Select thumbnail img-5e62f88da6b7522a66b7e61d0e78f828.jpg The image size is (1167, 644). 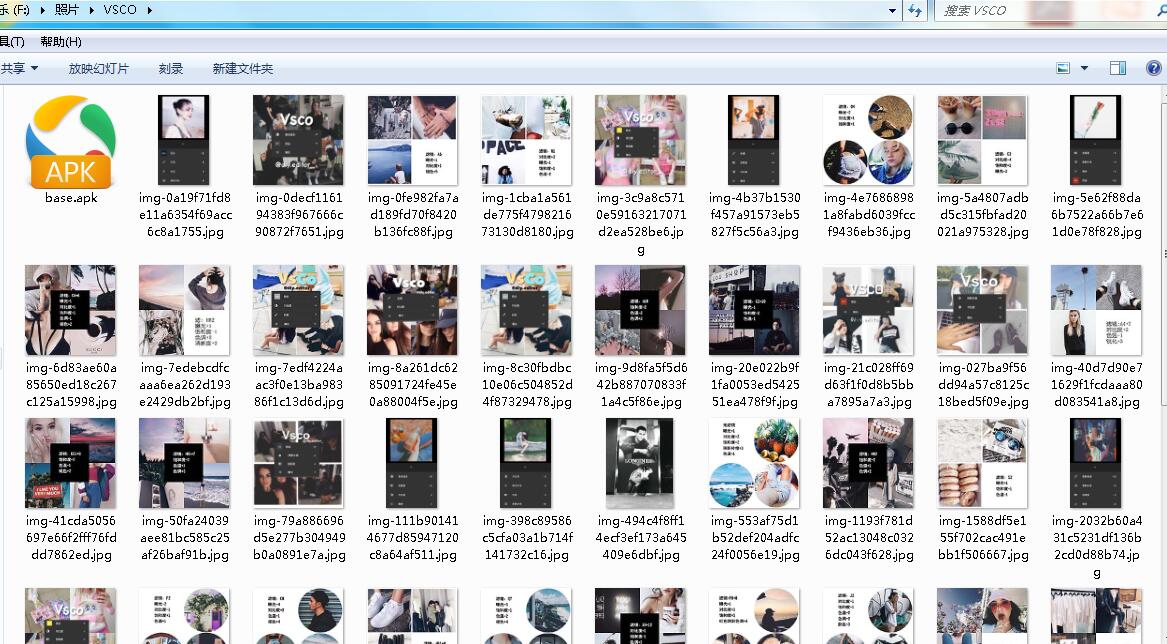click(x=1096, y=140)
